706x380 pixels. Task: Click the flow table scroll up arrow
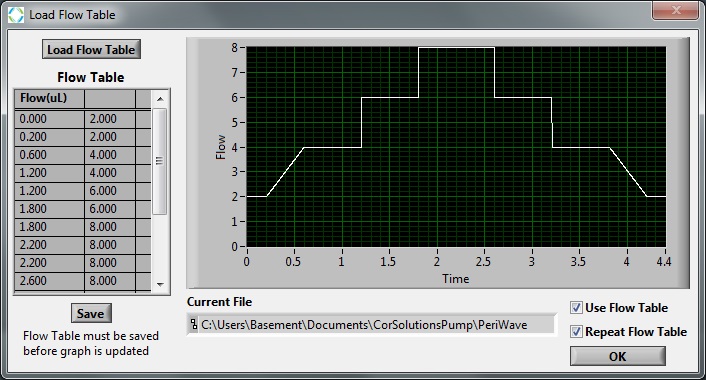(x=160, y=99)
